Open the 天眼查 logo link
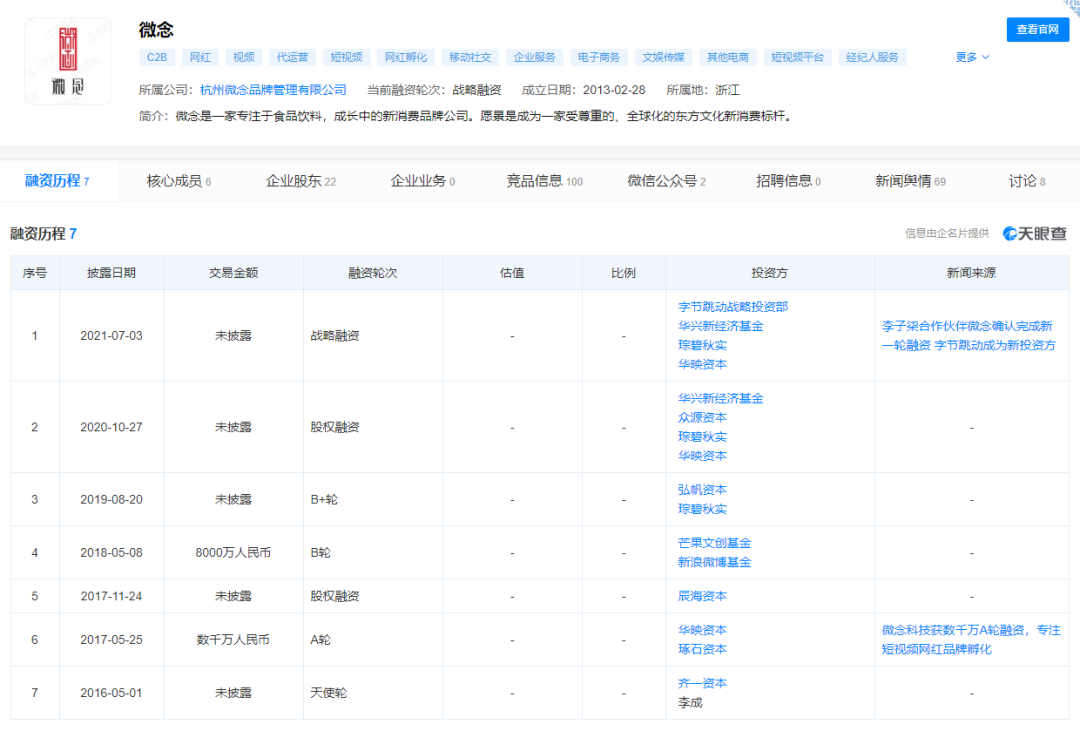 point(1035,234)
